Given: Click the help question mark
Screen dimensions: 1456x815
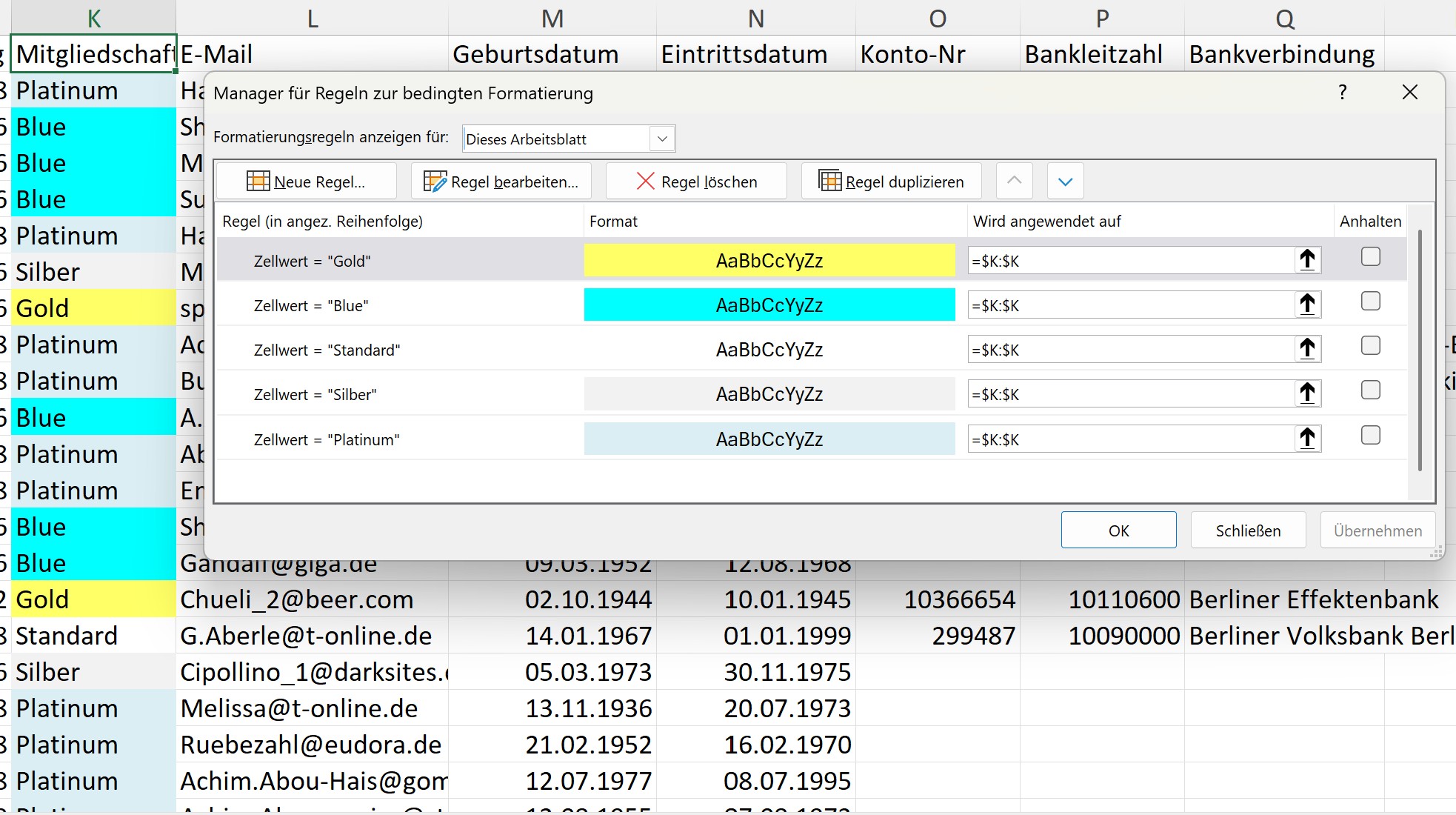Looking at the screenshot, I should [x=1342, y=93].
